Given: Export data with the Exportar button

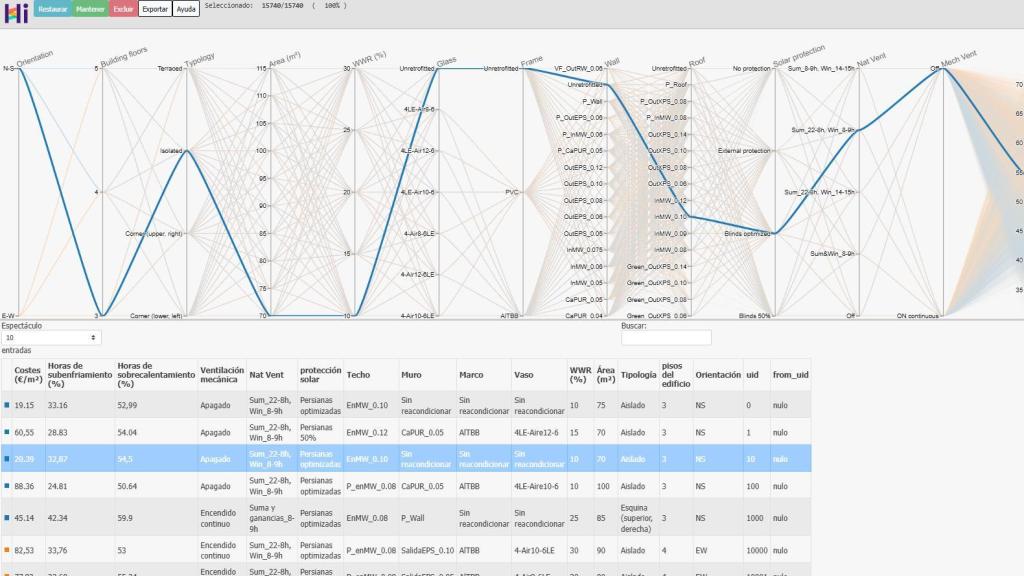Looking at the screenshot, I should click(x=154, y=8).
